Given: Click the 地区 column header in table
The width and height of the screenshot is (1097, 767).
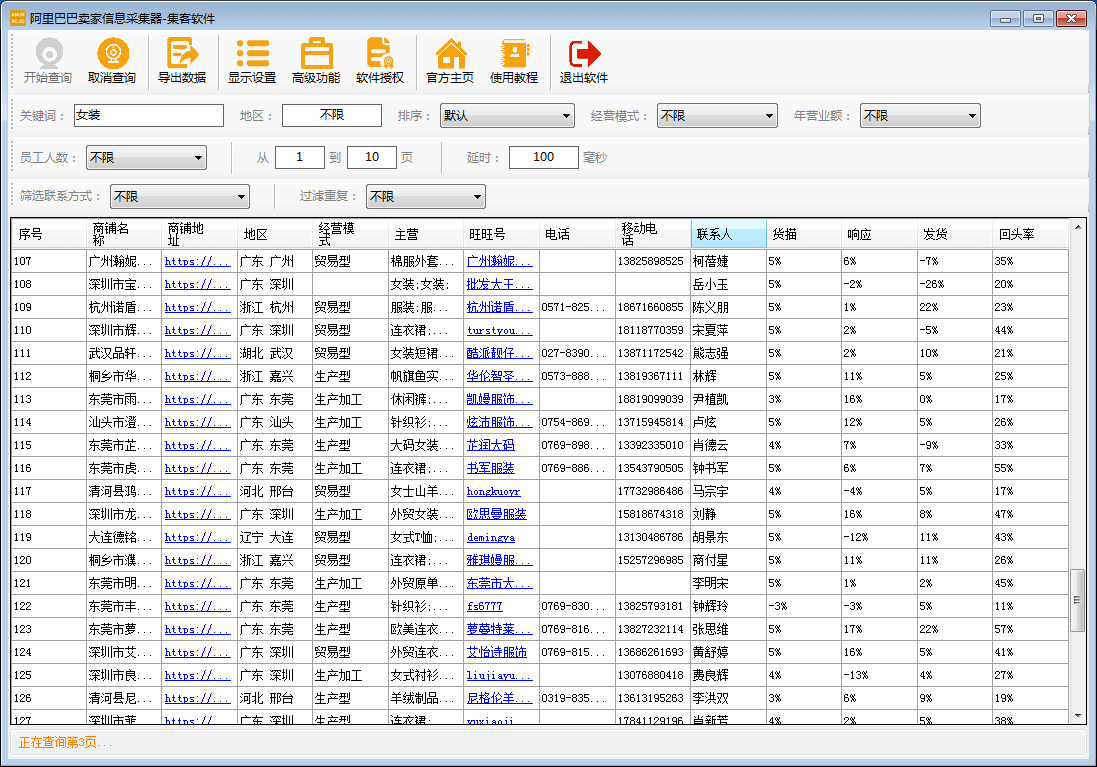Looking at the screenshot, I should pyautogui.click(x=274, y=234).
